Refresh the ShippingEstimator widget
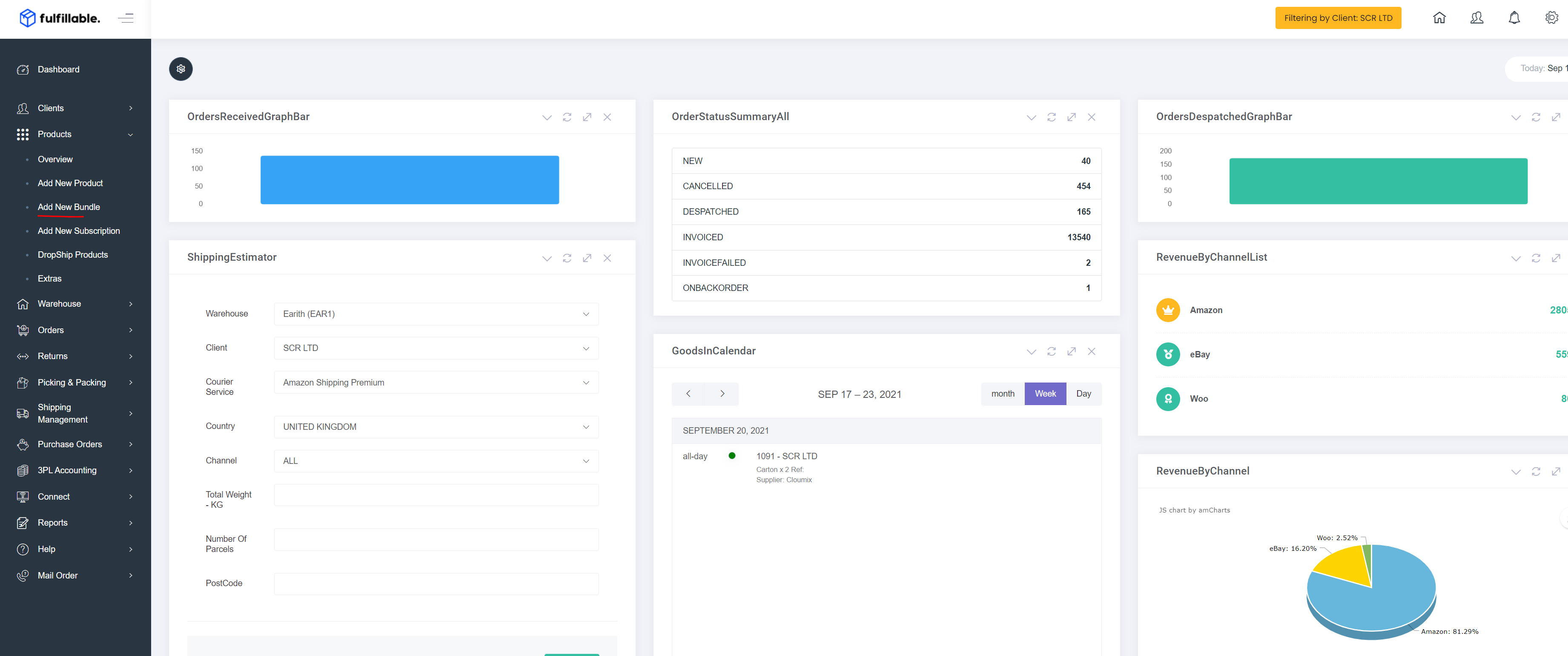 (x=567, y=258)
